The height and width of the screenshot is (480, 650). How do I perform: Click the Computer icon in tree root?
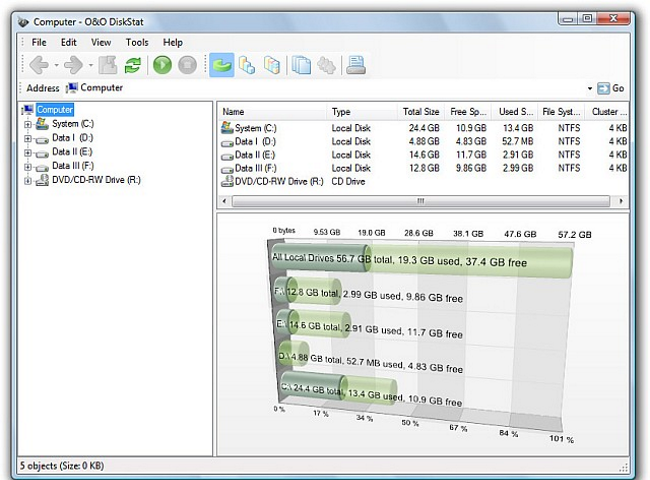point(27,109)
